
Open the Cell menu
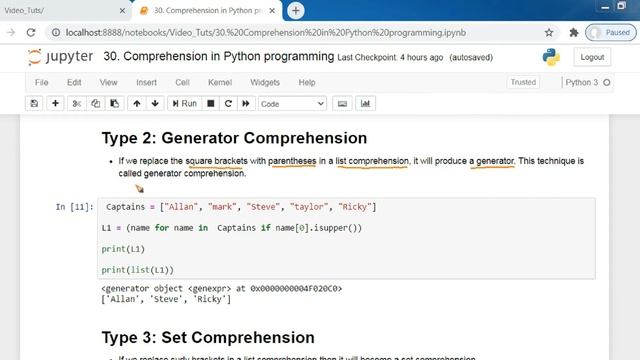182,82
